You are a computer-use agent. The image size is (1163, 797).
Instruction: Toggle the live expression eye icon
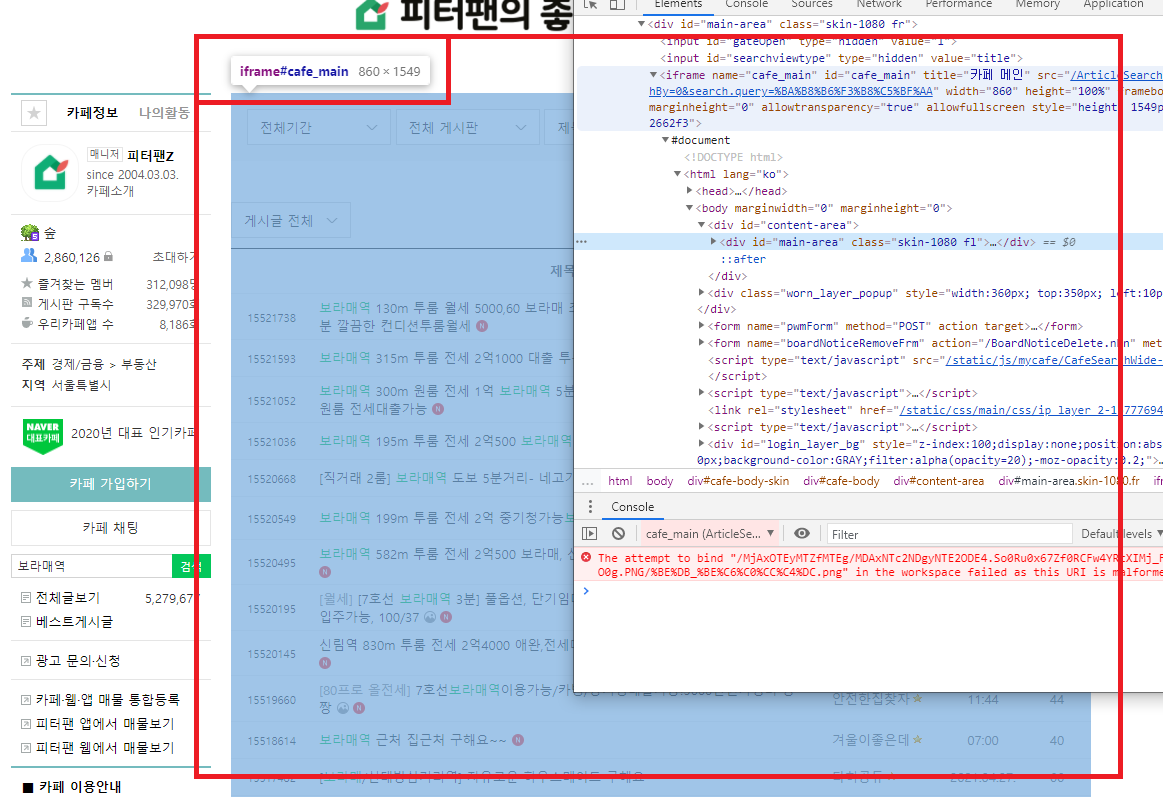pyautogui.click(x=802, y=534)
